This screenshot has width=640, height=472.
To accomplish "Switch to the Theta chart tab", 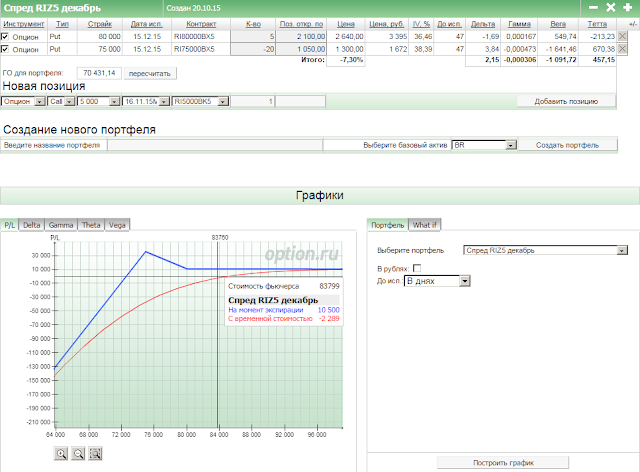I will point(91,225).
